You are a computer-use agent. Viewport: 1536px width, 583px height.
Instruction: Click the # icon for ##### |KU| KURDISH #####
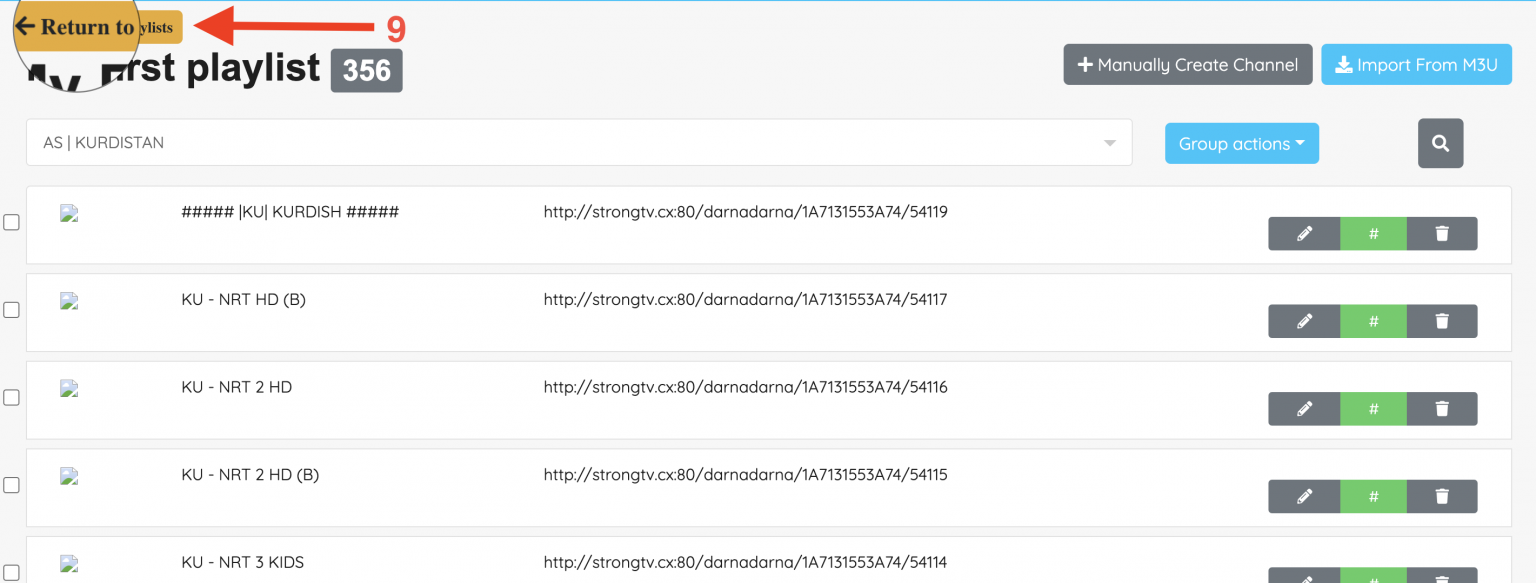[x=1373, y=233]
